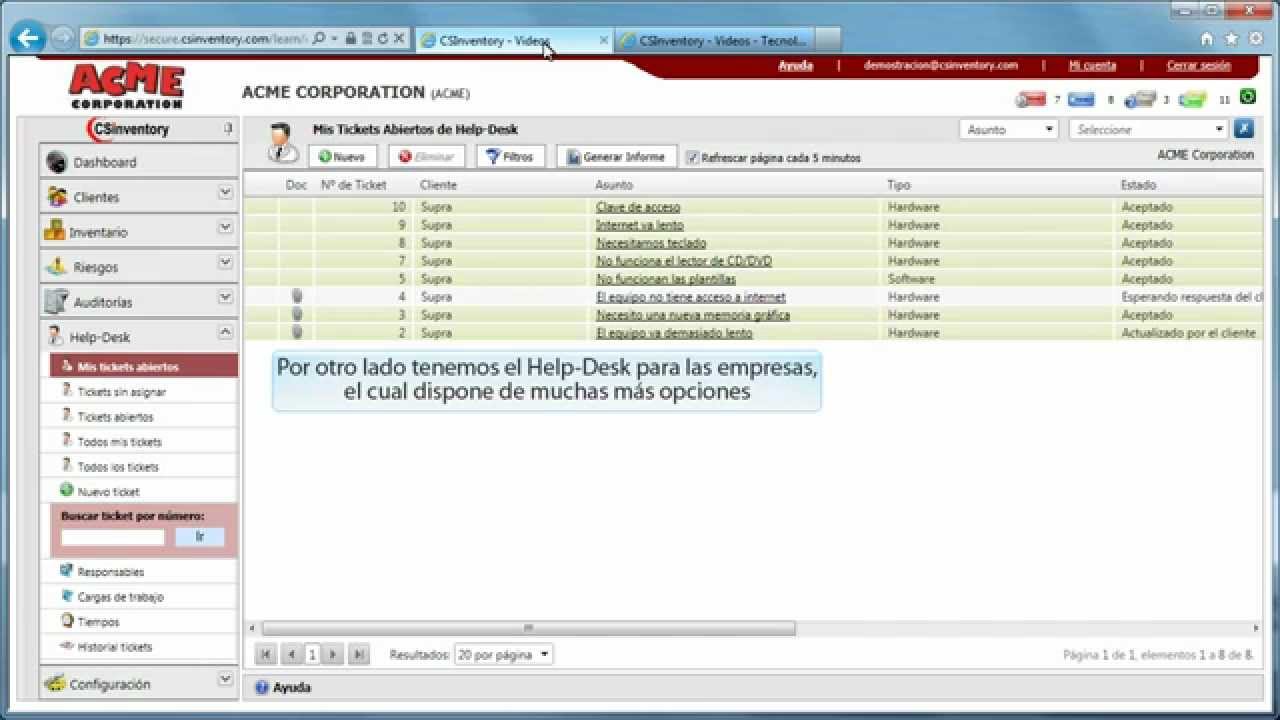Image resolution: width=1280 pixels, height=720 pixels.
Task: Open the Seleccione dropdown
Action: [1148, 129]
